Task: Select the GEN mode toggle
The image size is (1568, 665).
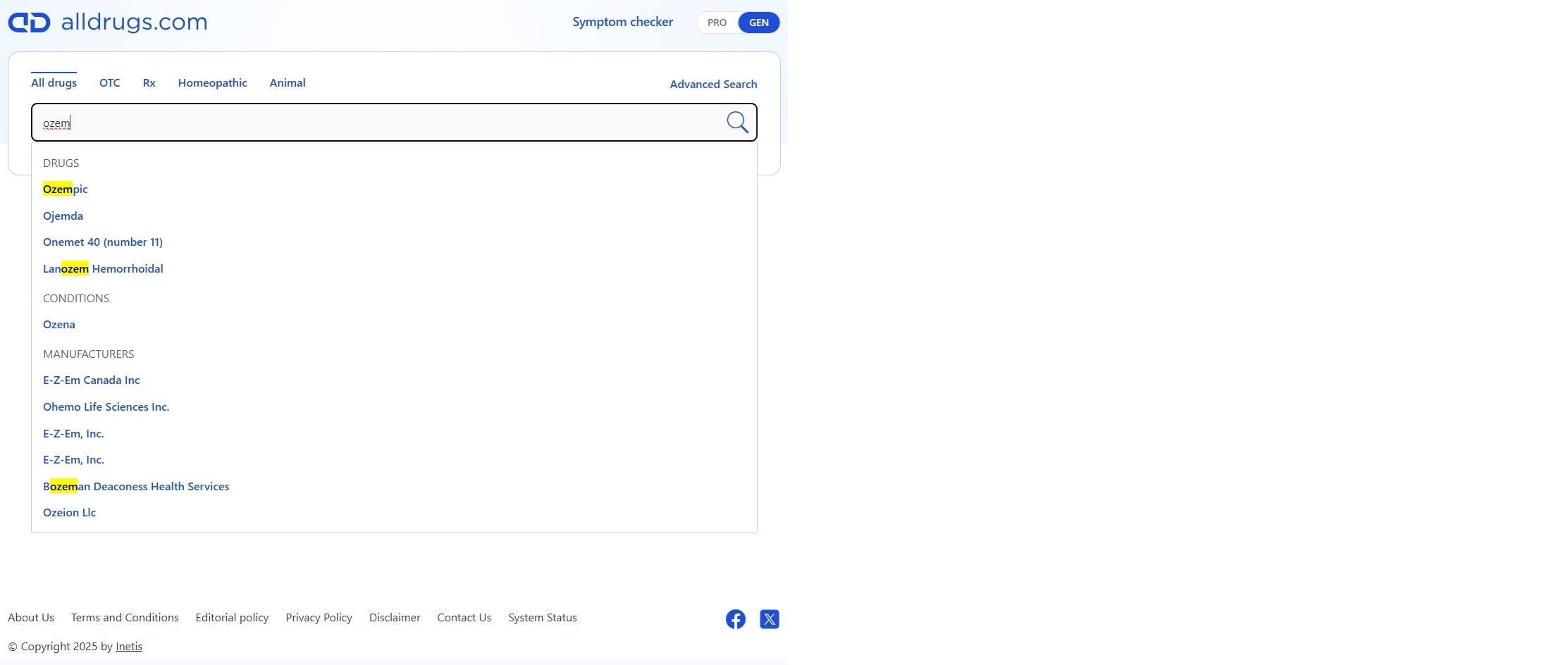Action: [x=759, y=23]
